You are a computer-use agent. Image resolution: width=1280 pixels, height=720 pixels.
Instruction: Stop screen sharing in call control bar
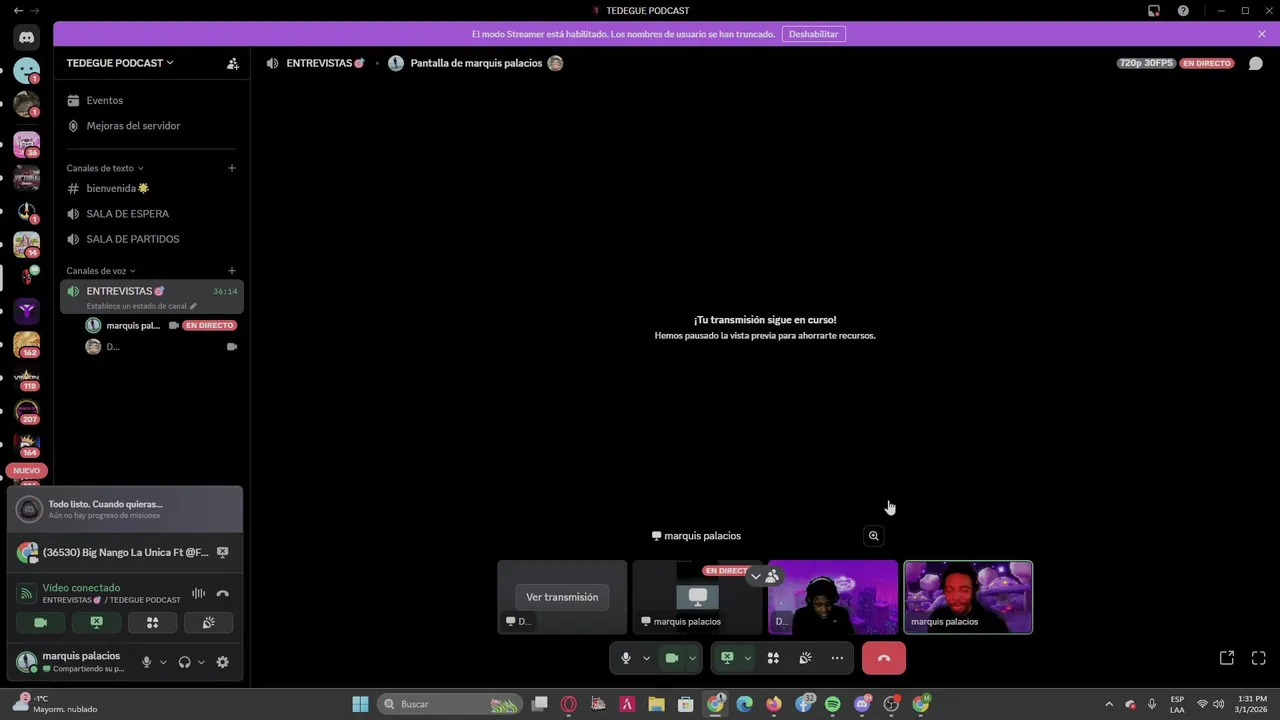[x=727, y=658]
